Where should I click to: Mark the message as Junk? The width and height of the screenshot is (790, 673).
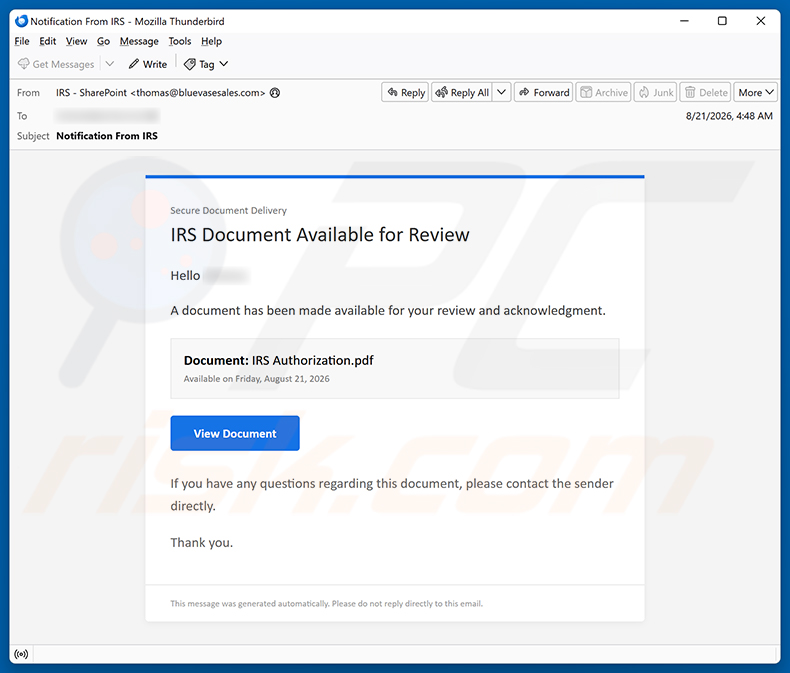[656, 92]
